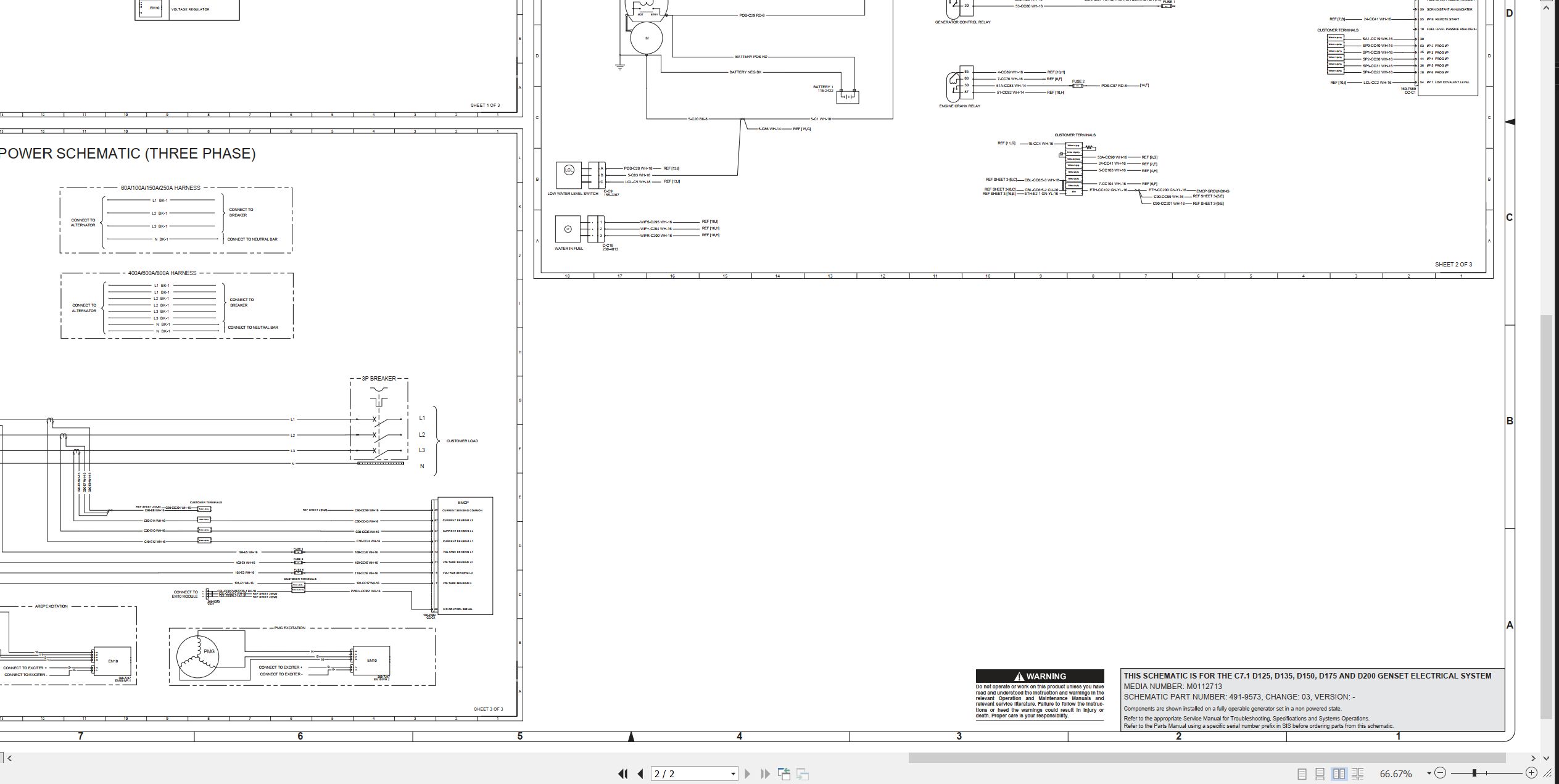
Task: Click the MEDIA NUMBER: M0112713 text
Action: tap(1173, 686)
